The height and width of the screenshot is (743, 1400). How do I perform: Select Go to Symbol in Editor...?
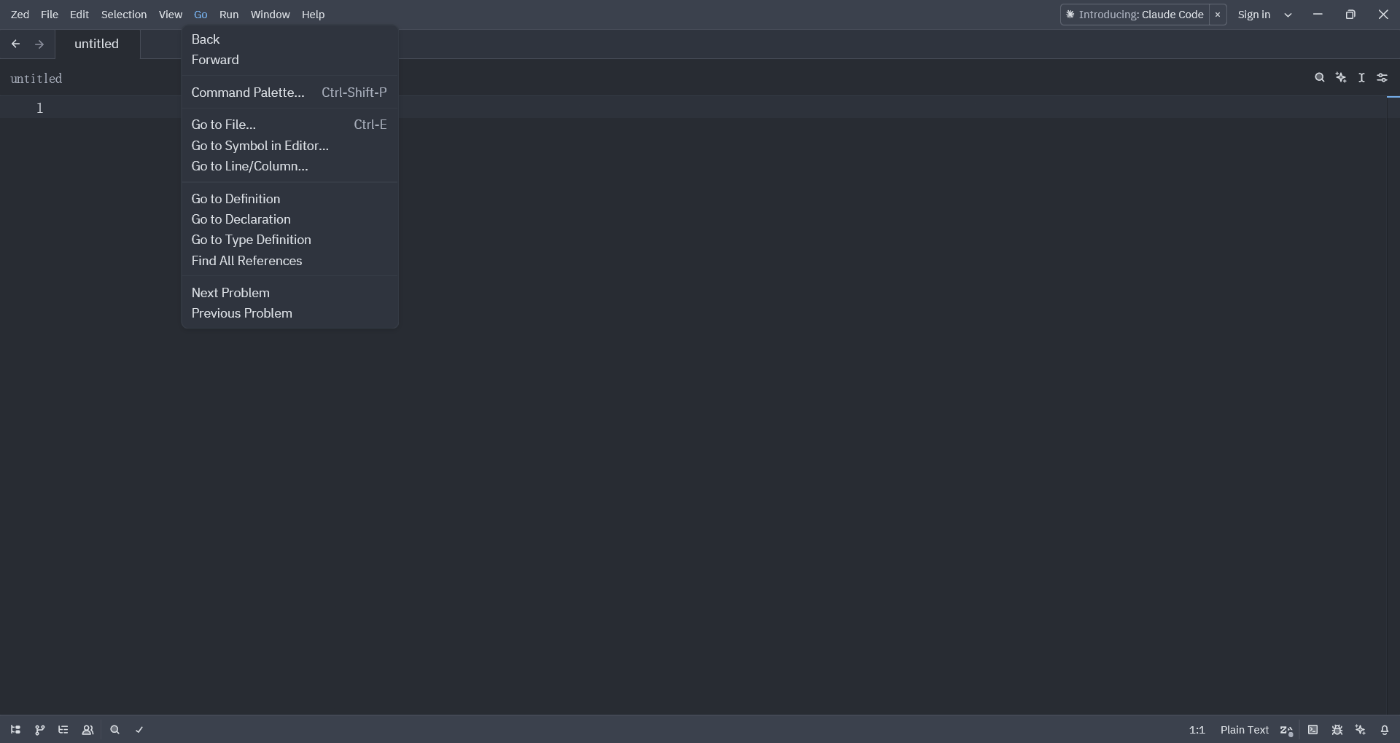click(289, 145)
